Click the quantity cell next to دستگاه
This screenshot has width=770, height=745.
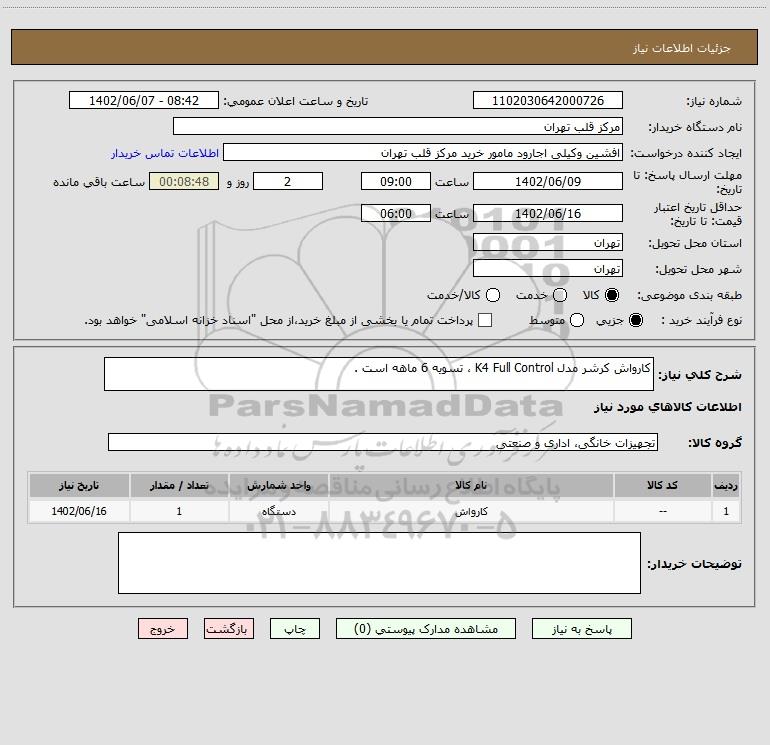click(x=179, y=511)
